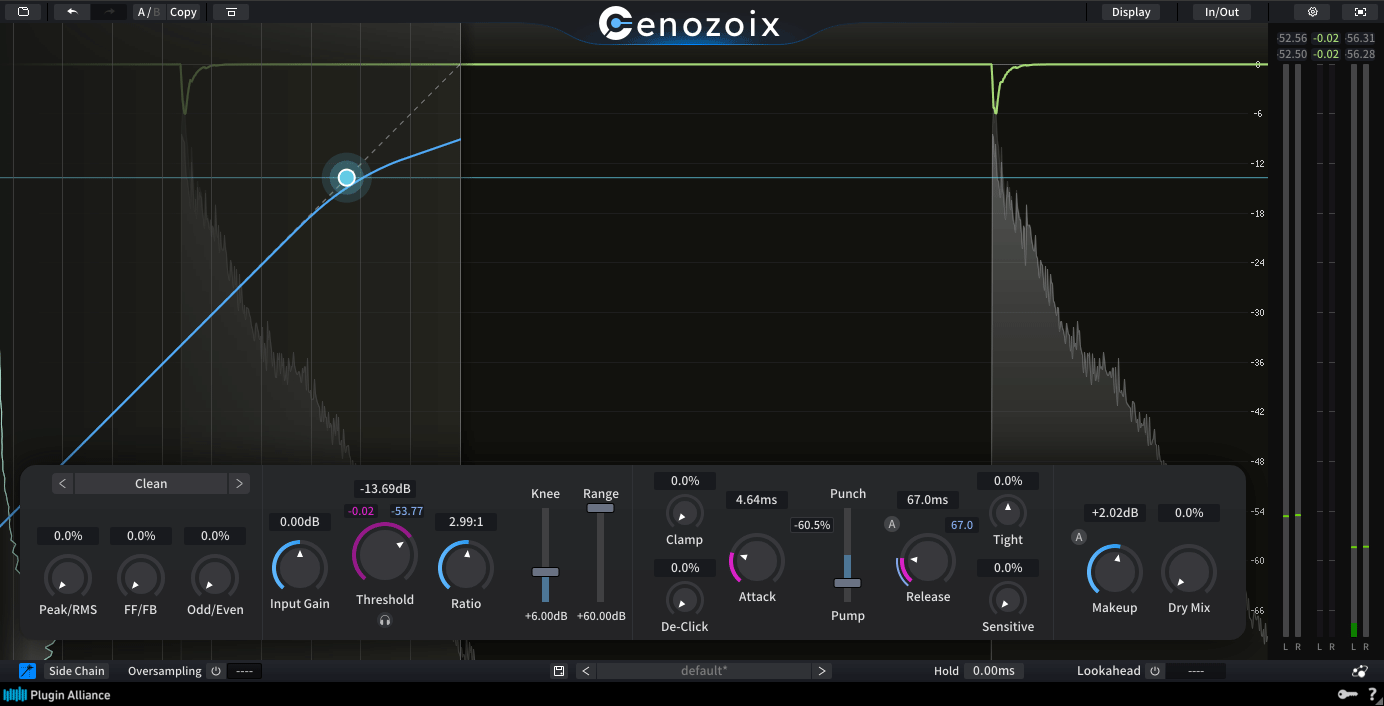The width and height of the screenshot is (1384, 706).
Task: Open the Clean style selector
Action: 151,484
